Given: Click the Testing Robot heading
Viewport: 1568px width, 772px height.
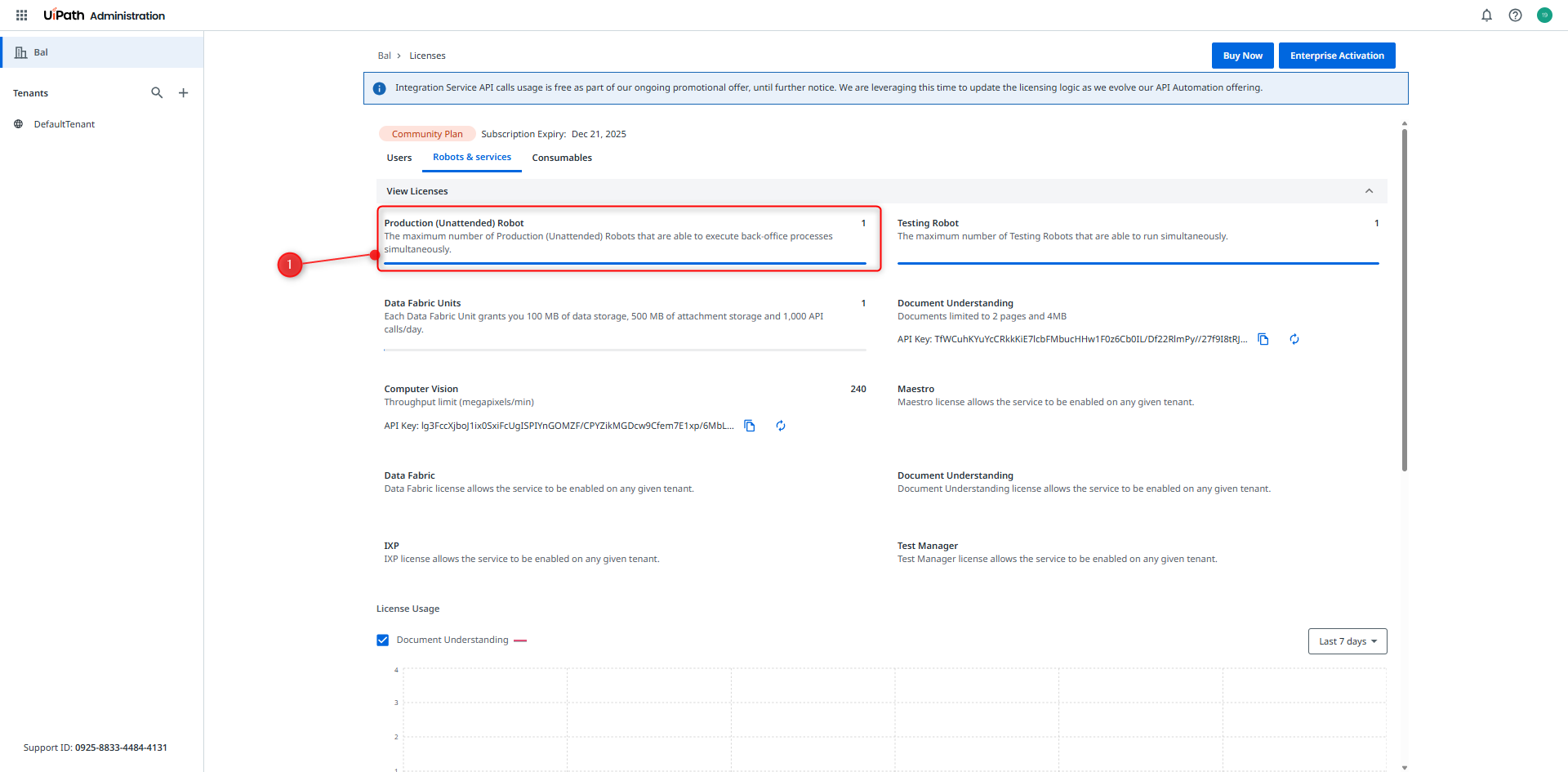Looking at the screenshot, I should pos(928,223).
